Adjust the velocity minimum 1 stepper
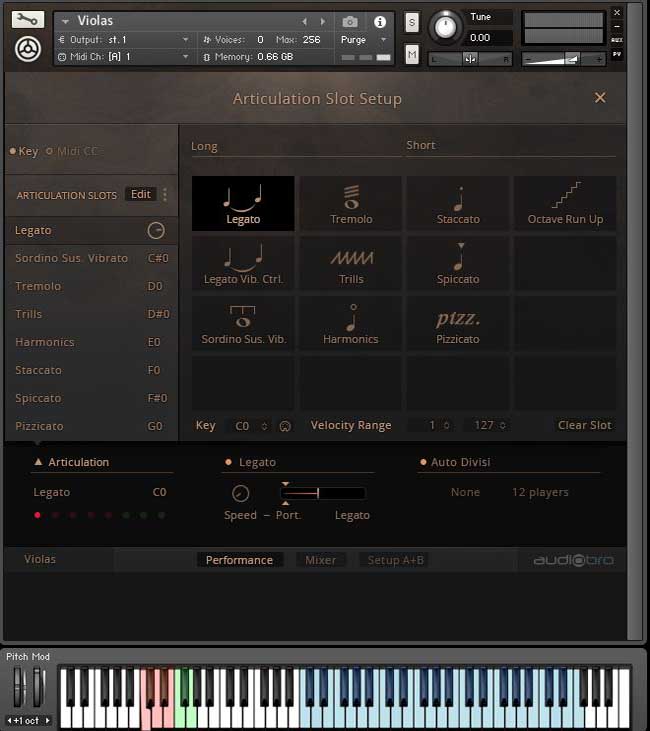The image size is (650, 731). tap(446, 425)
